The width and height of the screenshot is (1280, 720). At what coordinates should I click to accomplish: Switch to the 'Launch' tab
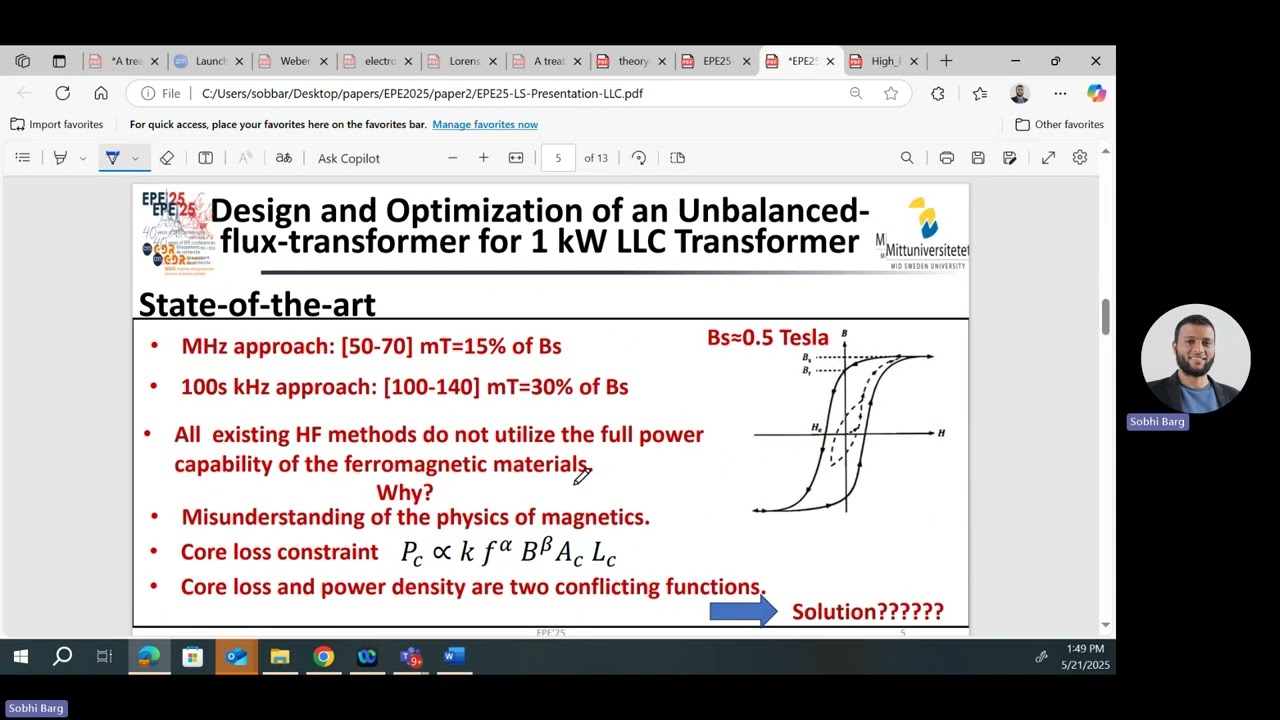coord(209,61)
